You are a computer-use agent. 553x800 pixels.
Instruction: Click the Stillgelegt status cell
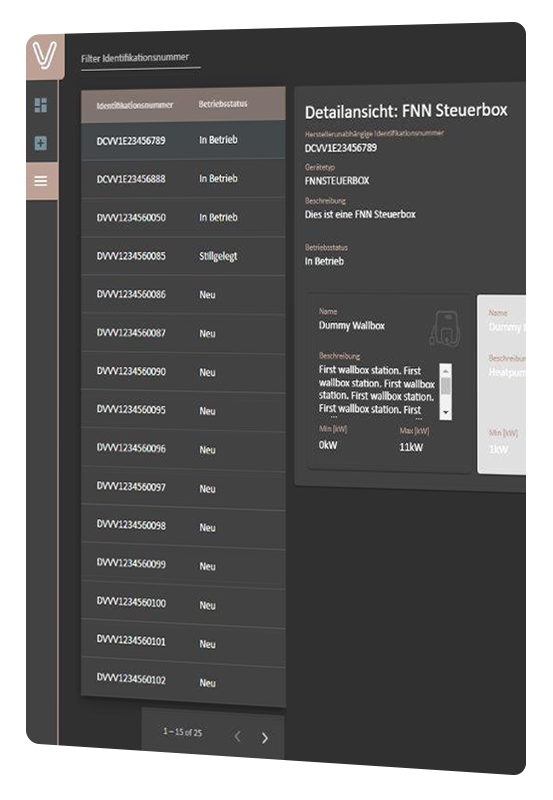[x=218, y=256]
